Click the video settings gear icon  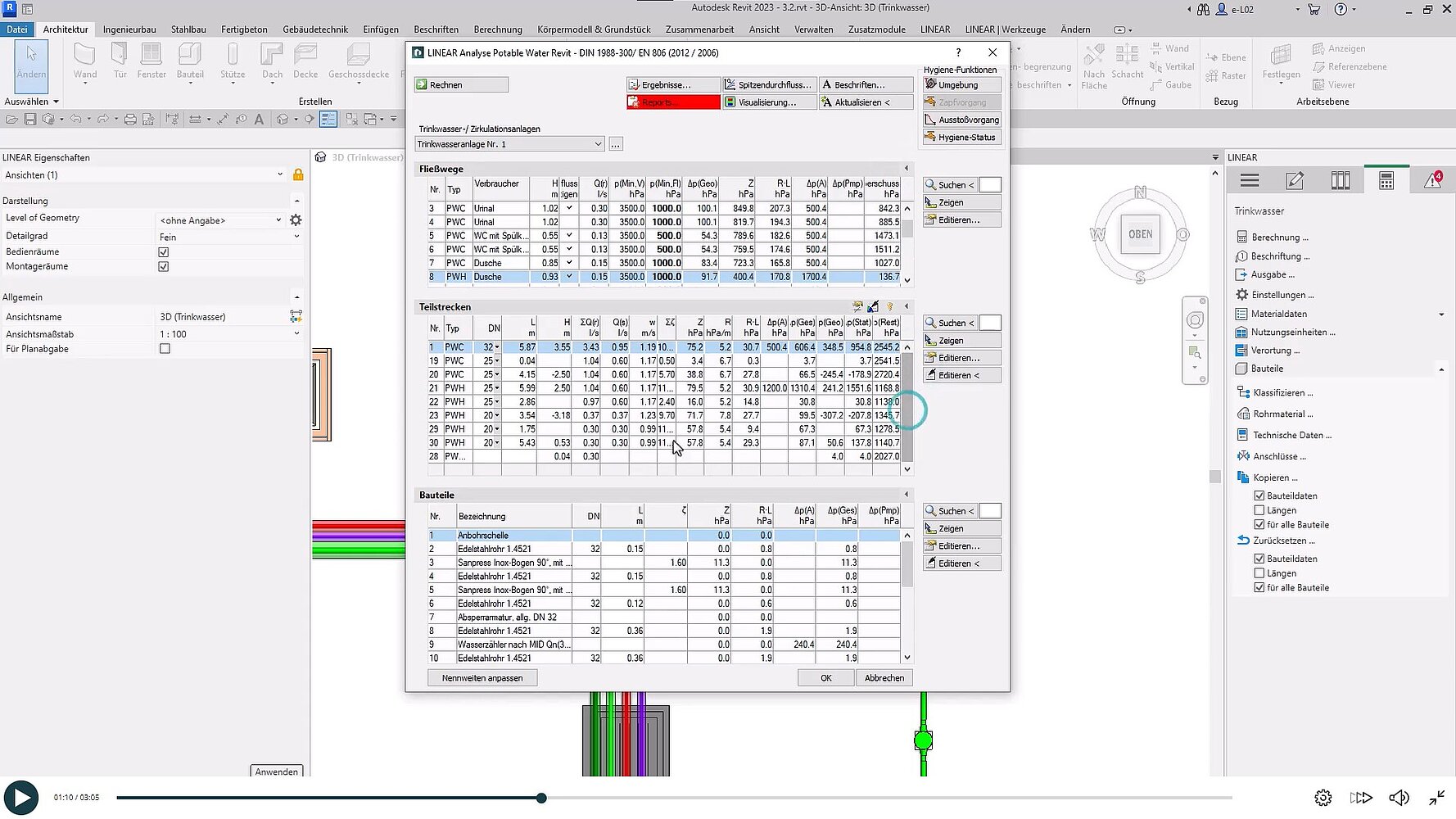pos(1323,798)
